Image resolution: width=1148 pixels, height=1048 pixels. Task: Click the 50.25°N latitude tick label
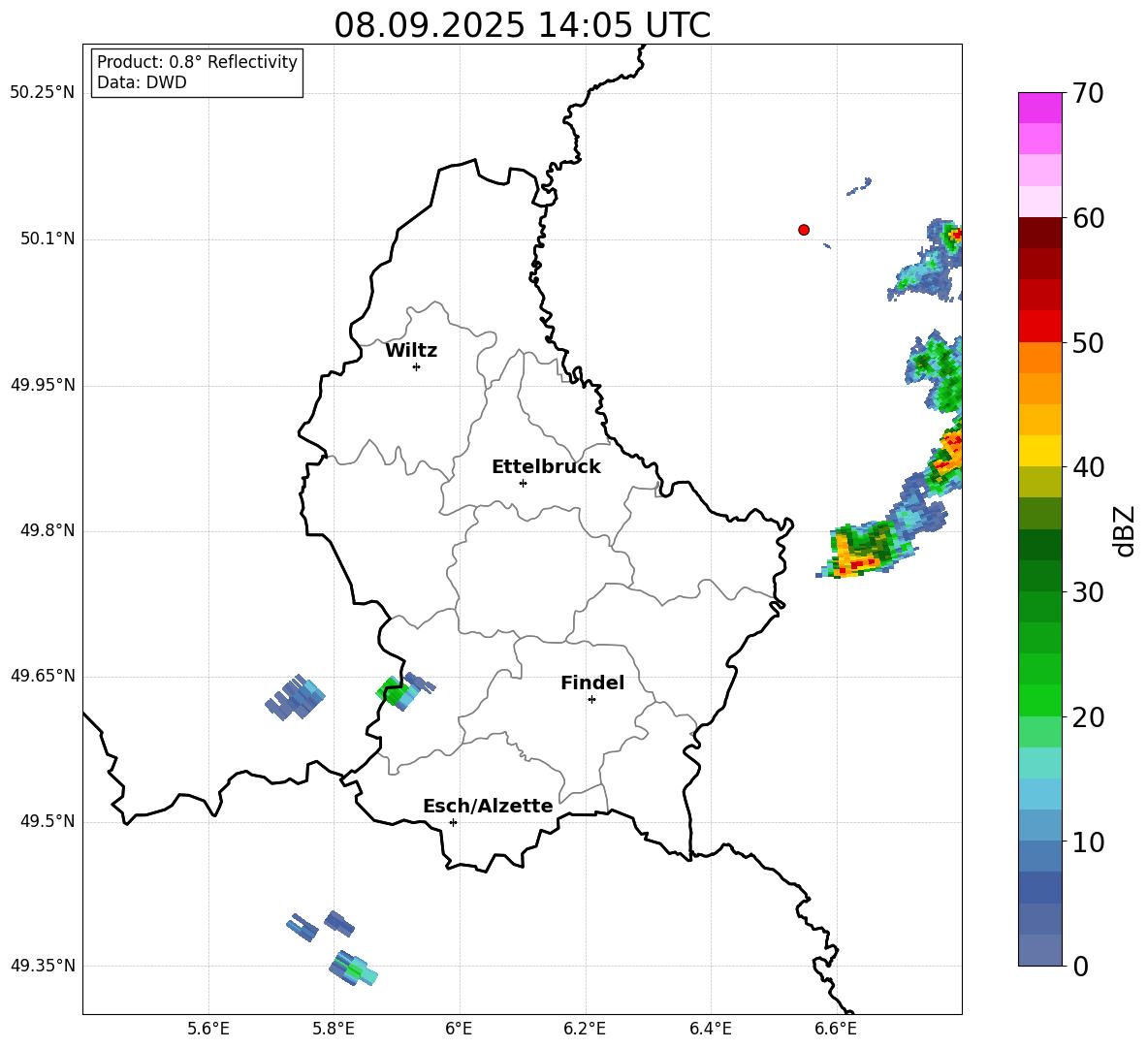[43, 93]
